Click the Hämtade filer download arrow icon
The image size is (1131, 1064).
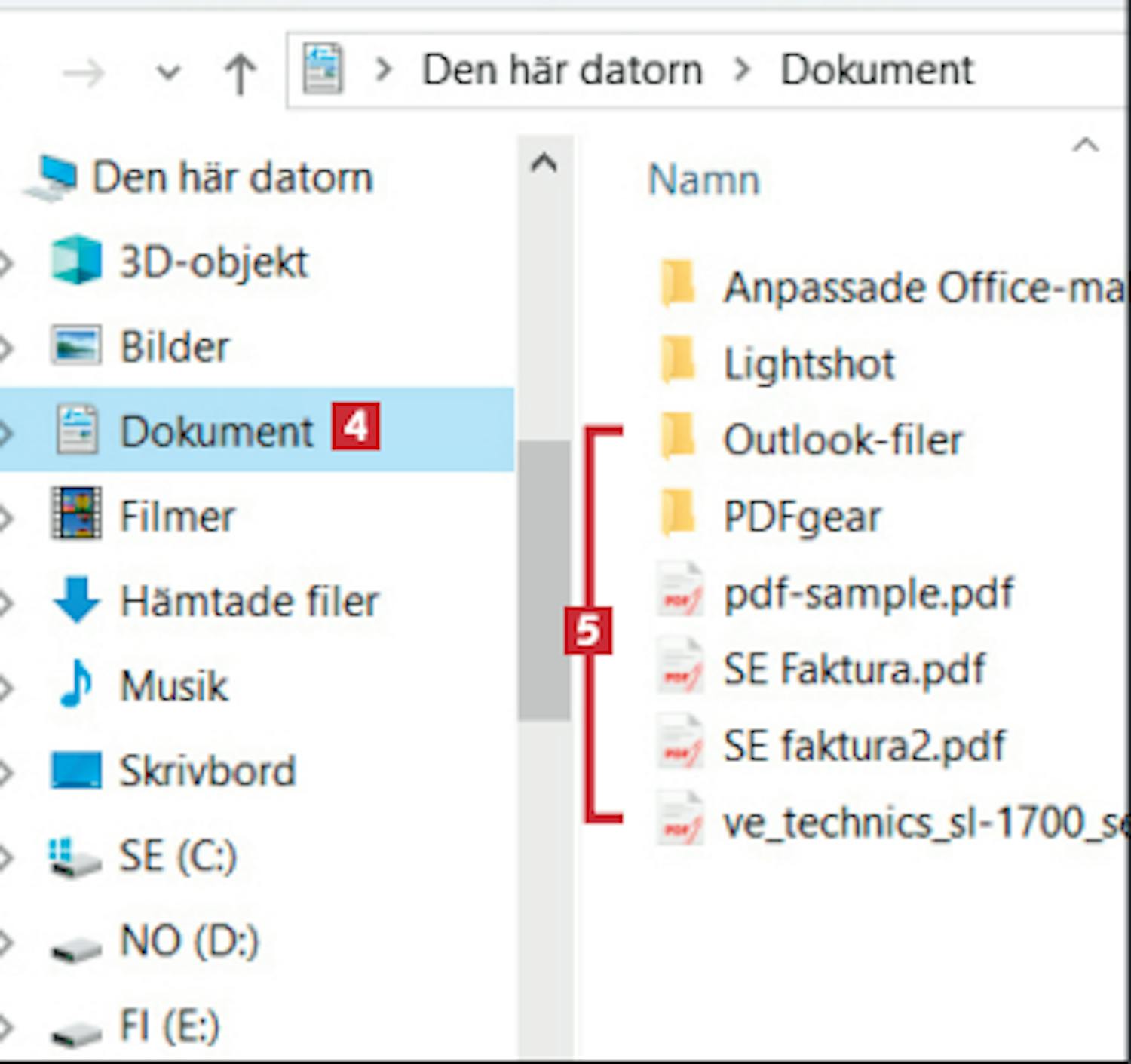coord(75,599)
